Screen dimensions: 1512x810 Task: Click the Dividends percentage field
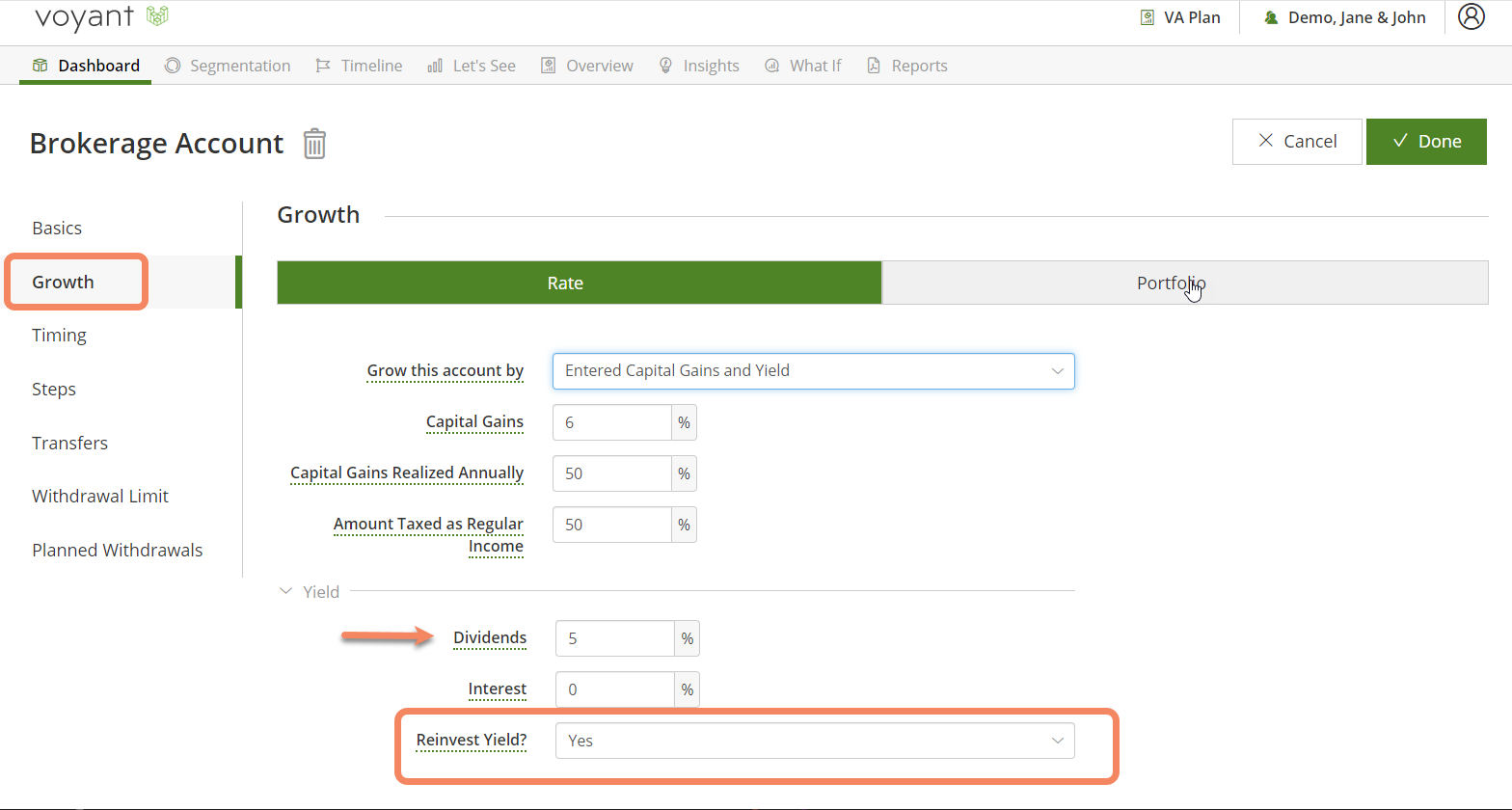pos(614,638)
